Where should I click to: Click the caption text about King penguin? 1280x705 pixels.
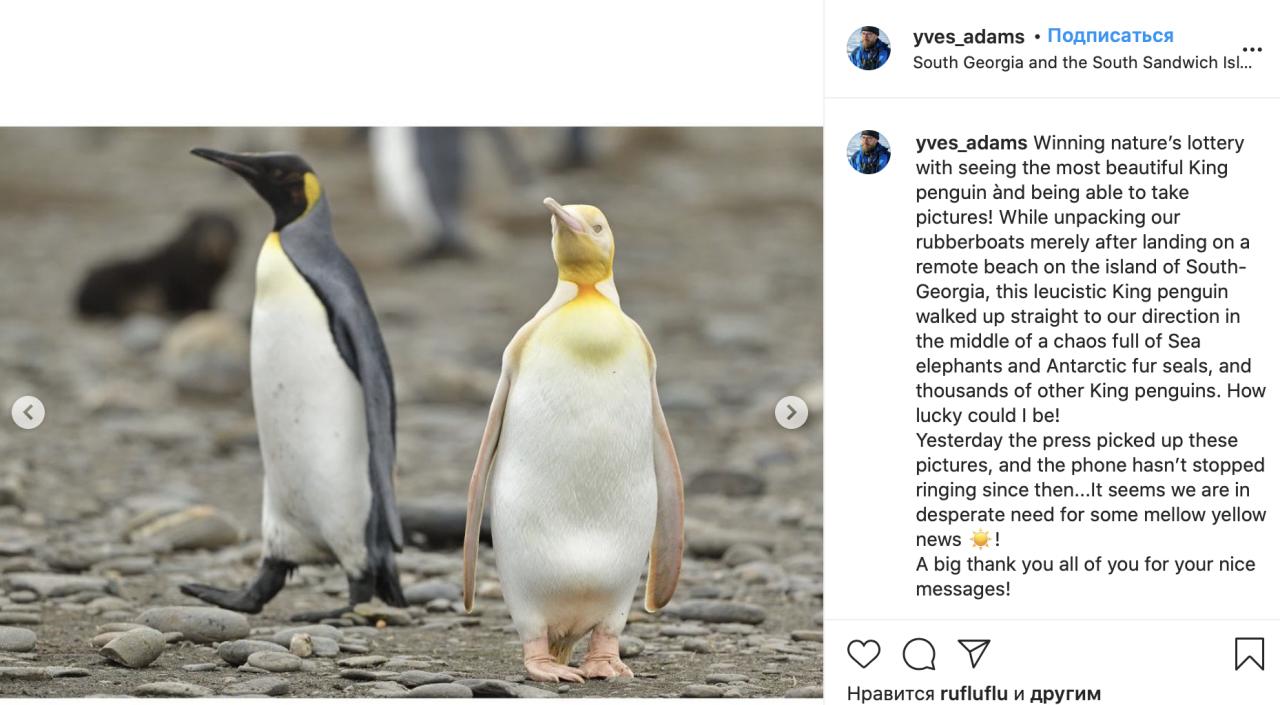tap(1090, 365)
